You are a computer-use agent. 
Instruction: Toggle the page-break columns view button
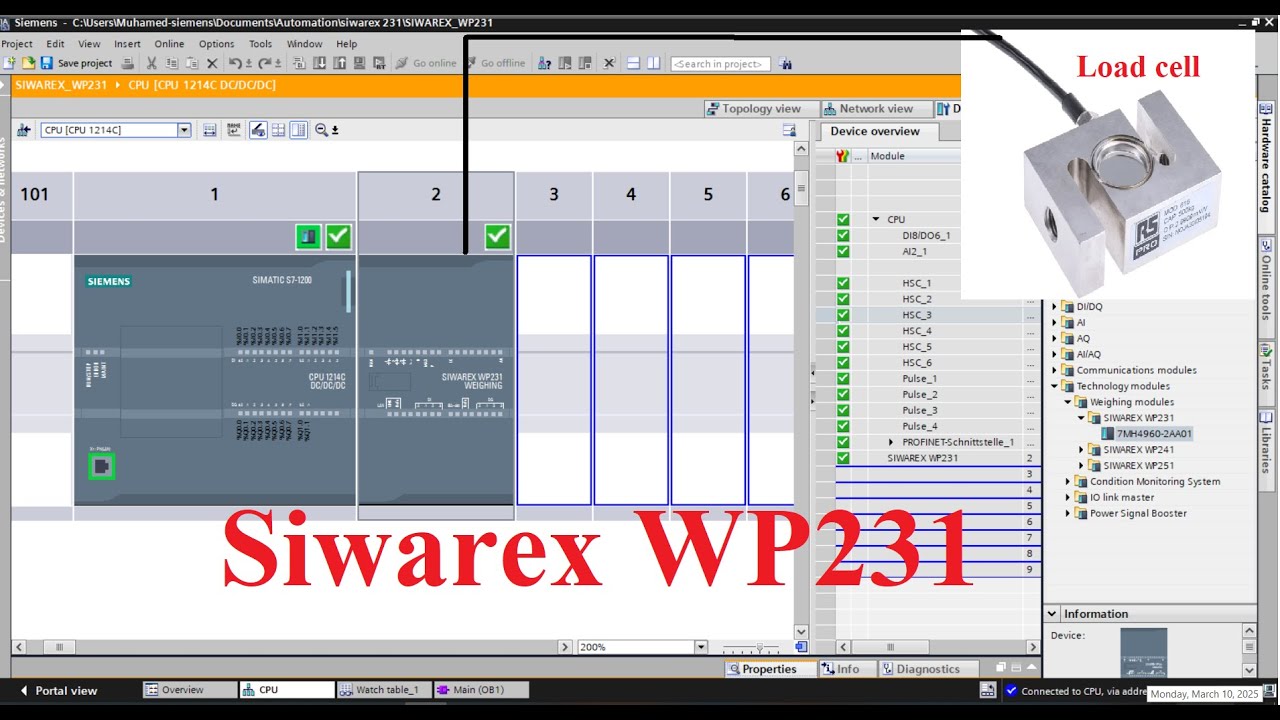click(x=298, y=130)
